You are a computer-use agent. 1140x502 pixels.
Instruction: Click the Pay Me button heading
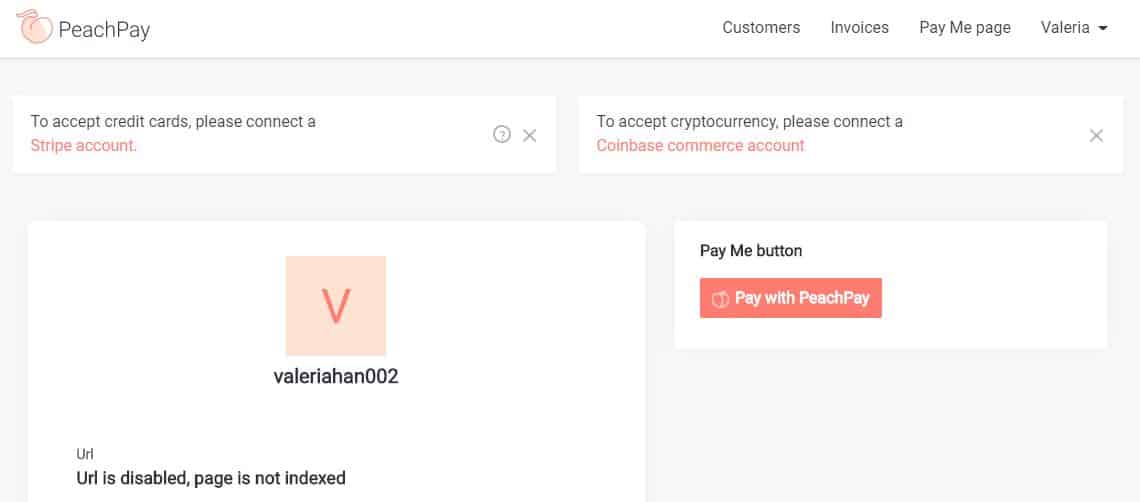point(751,251)
